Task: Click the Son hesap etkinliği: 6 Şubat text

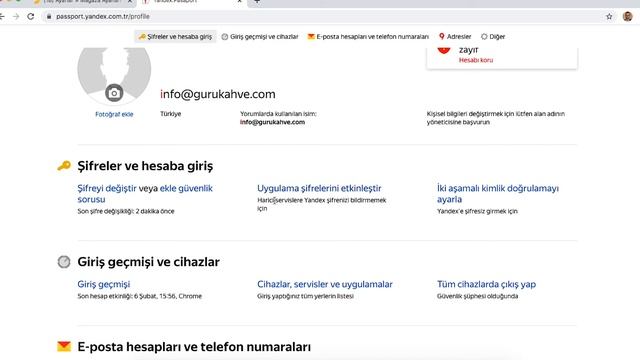Action: click(x=140, y=296)
